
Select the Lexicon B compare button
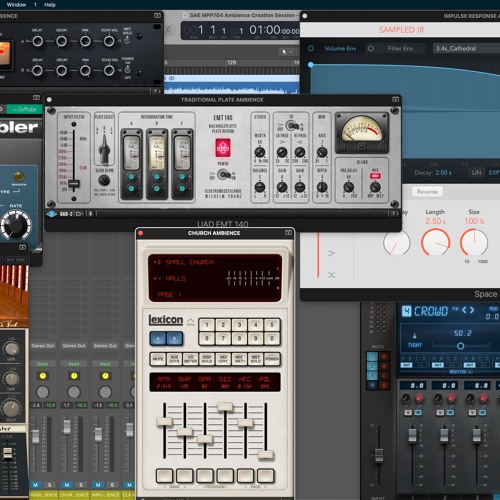pyautogui.click(x=174, y=339)
